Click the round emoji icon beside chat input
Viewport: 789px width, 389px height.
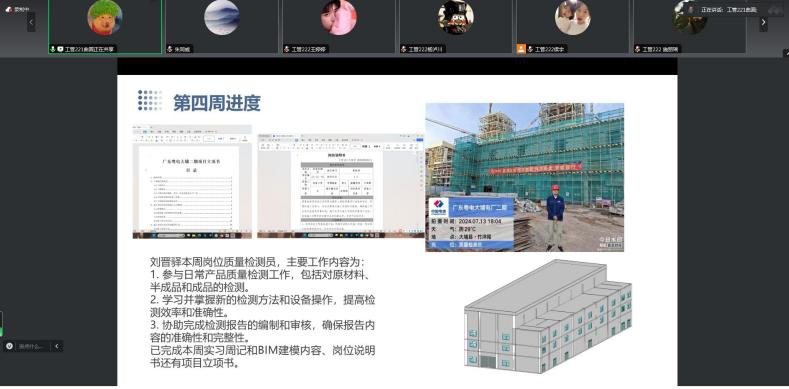click(x=9, y=346)
